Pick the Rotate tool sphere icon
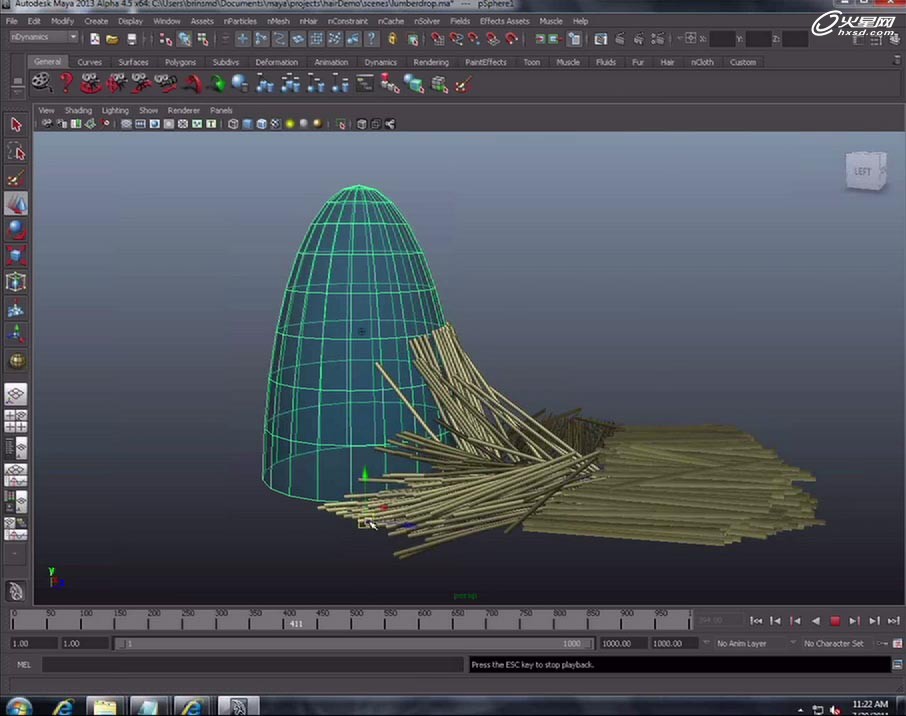The width and height of the screenshot is (906, 716). 16,229
